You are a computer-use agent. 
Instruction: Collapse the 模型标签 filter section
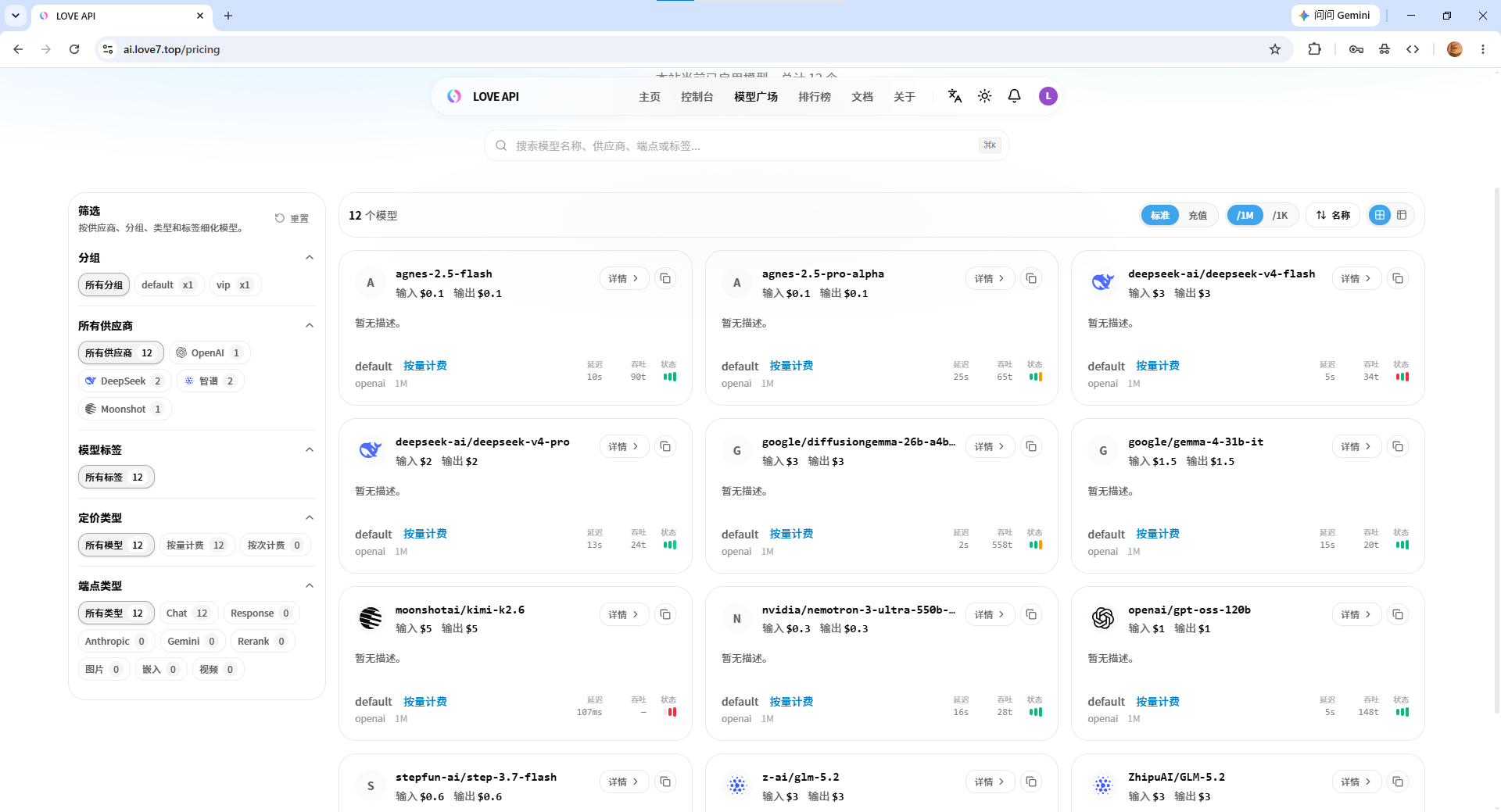click(x=310, y=450)
